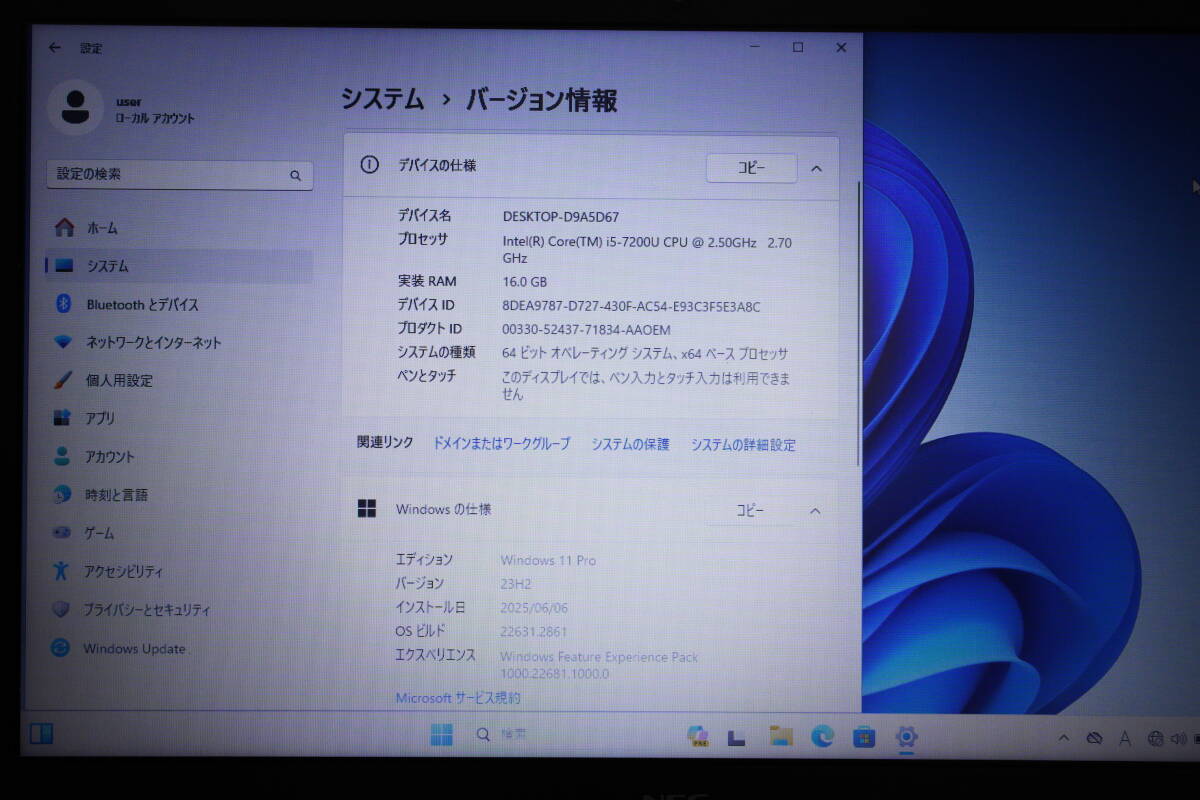Screen dimensions: 1200x800
Task: Click the user account avatar icon
Action: tap(75, 107)
